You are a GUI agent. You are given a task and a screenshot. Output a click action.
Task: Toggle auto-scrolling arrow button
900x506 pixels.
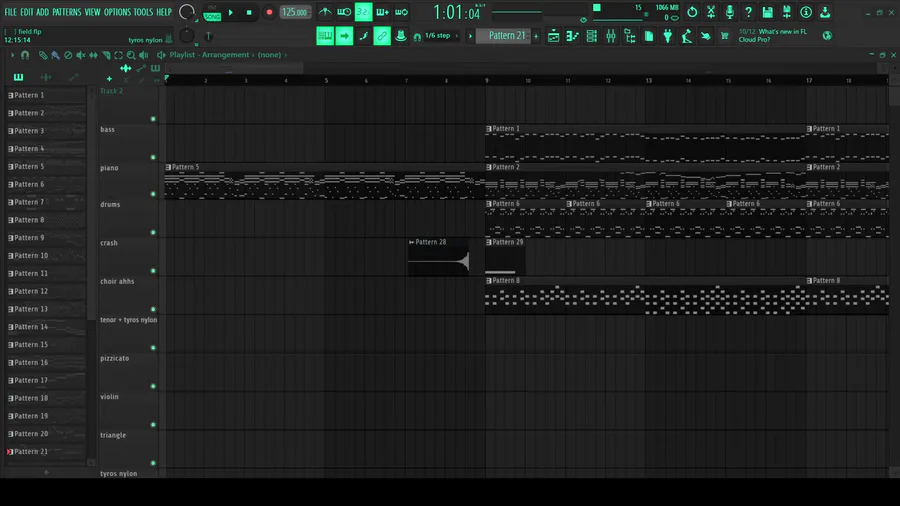click(344, 36)
